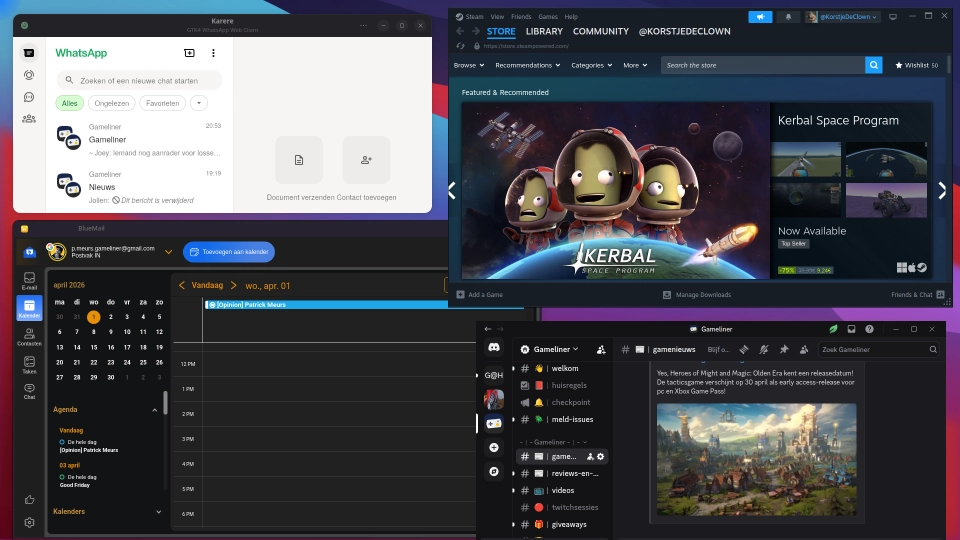The width and height of the screenshot is (960, 540).
Task: Click the pinned messages icon in Discord
Action: (784, 350)
